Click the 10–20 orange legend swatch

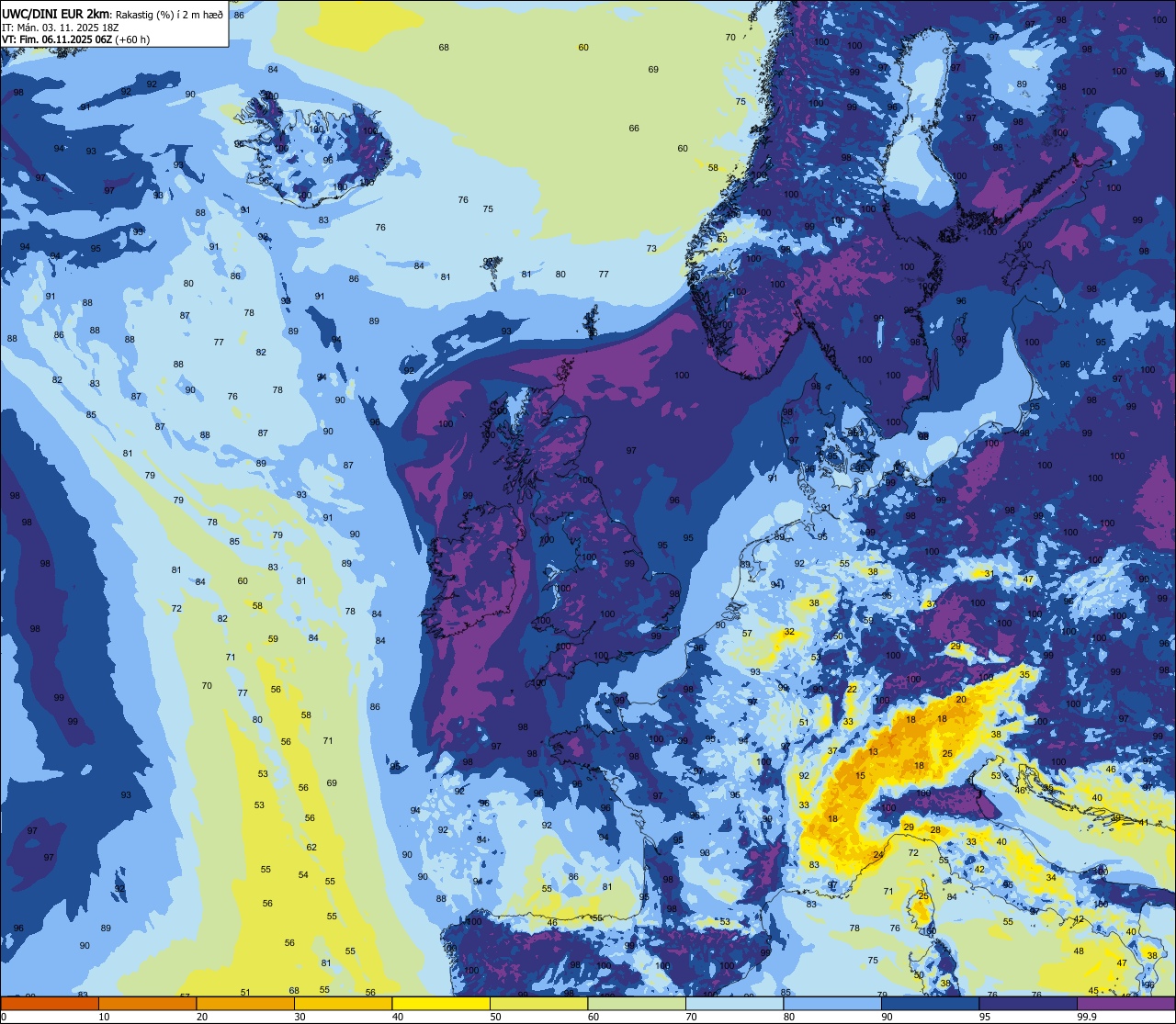click(x=147, y=1003)
